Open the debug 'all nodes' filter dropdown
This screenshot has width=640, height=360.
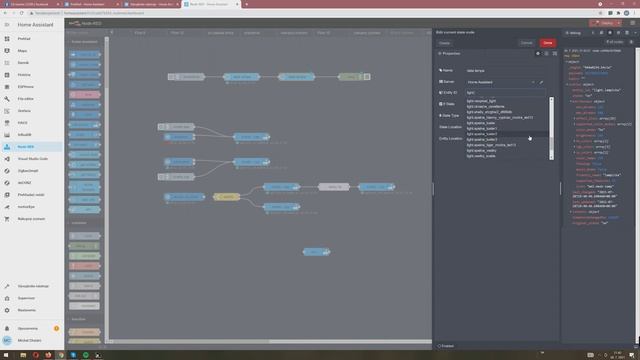[614, 42]
